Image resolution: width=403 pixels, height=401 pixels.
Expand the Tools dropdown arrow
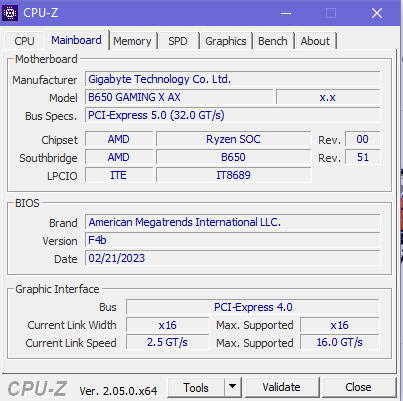(232, 388)
